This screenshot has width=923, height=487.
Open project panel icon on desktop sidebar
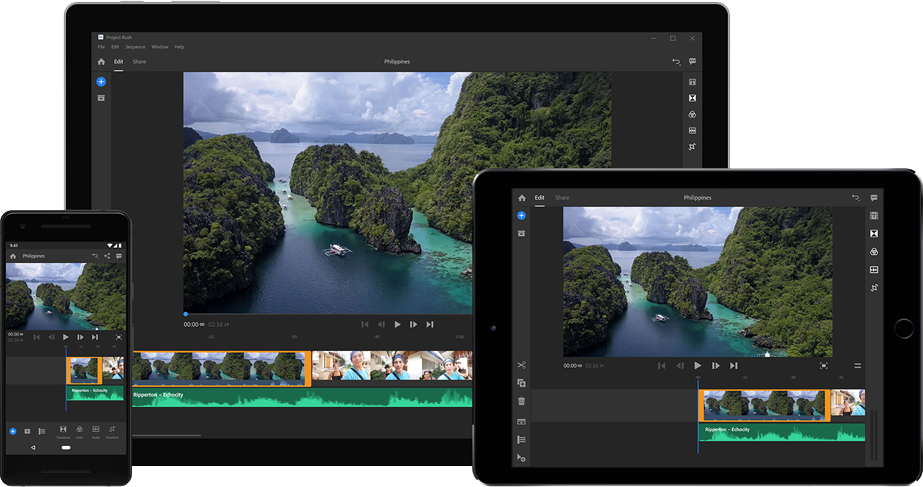[x=101, y=98]
